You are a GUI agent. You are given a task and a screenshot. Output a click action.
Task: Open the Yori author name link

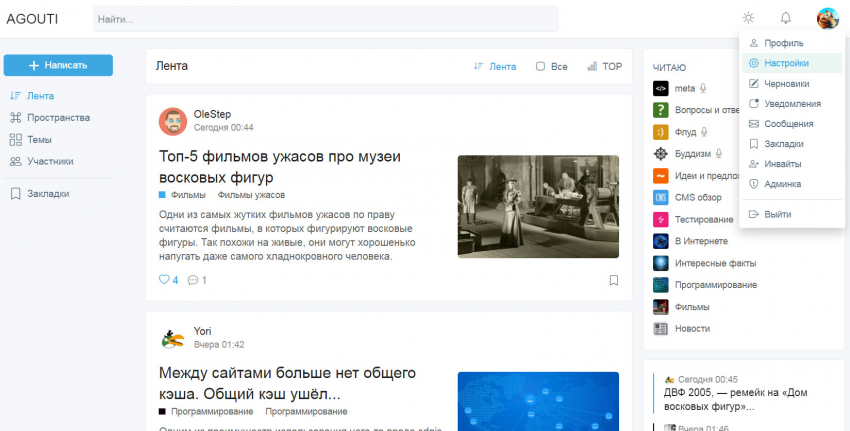tap(202, 331)
